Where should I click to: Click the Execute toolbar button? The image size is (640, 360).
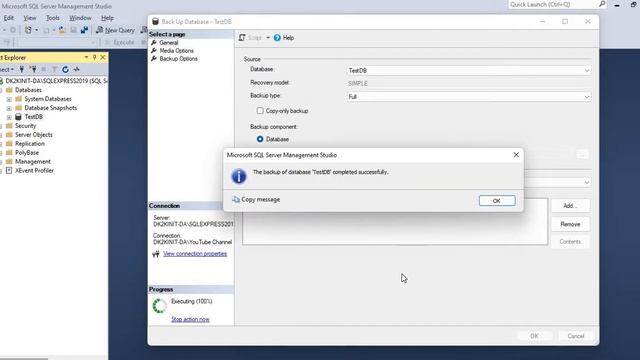pyautogui.click(x=120, y=42)
